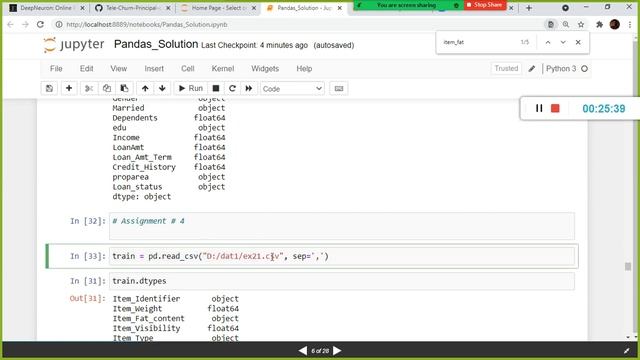Go forward in browser history
The width and height of the screenshot is (640, 360).
(x=25, y=24)
